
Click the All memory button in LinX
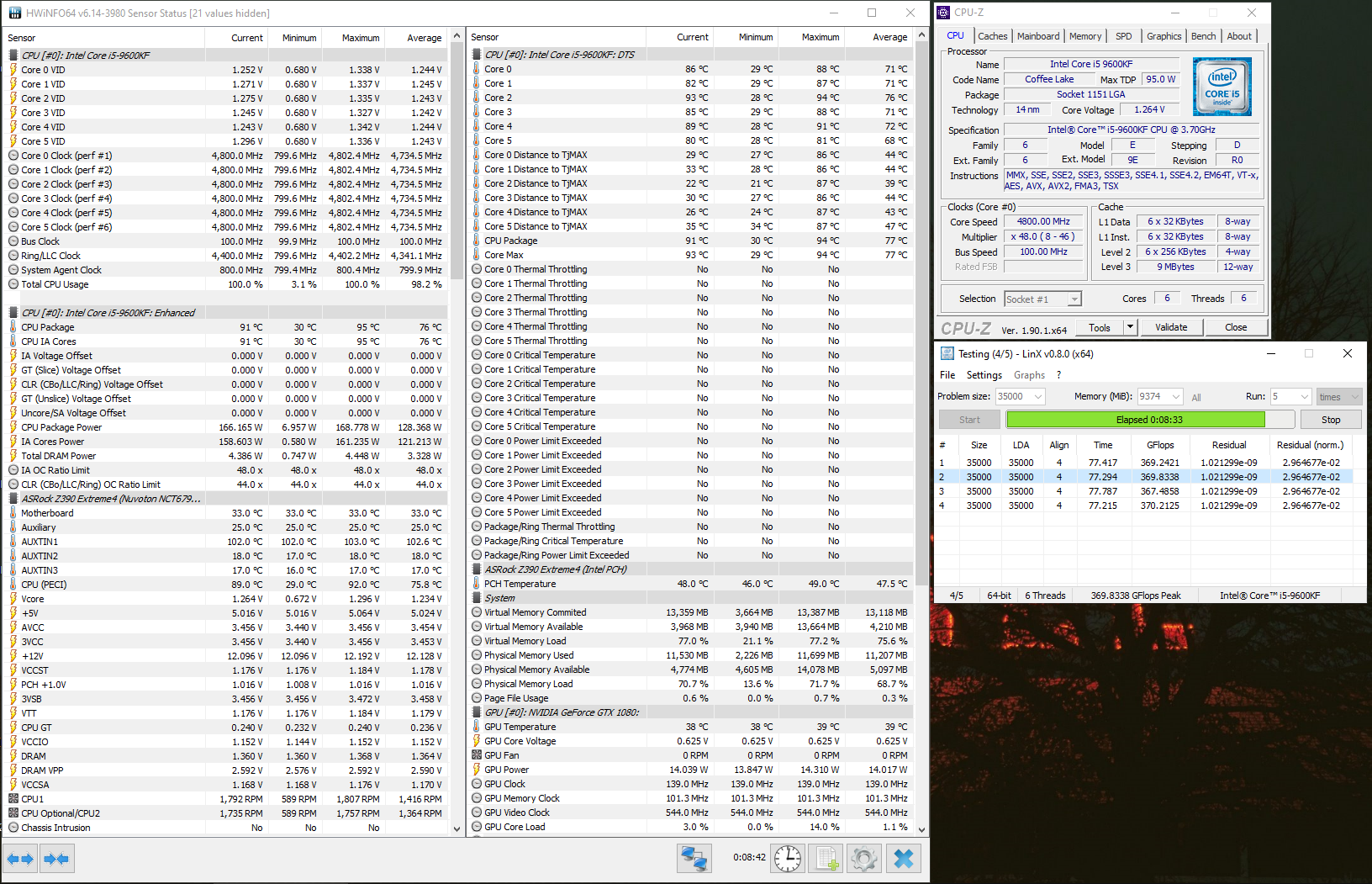1196,398
